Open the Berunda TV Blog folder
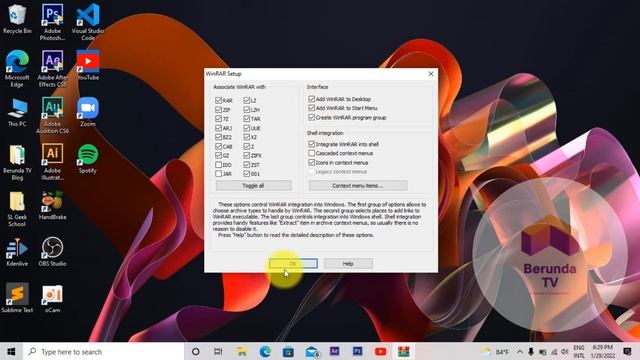Viewport: 640px width, 360px height. [17, 162]
